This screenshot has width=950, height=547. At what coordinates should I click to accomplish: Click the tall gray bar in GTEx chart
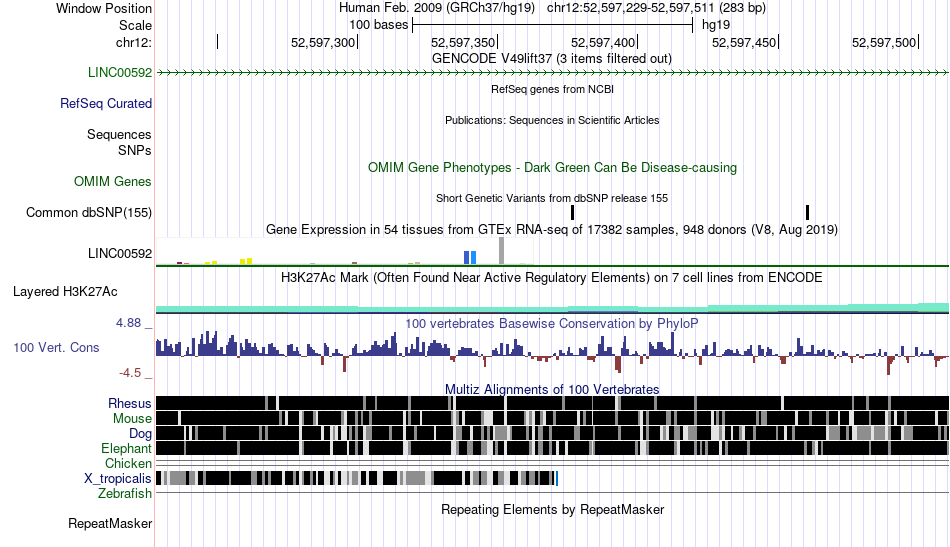point(501,251)
